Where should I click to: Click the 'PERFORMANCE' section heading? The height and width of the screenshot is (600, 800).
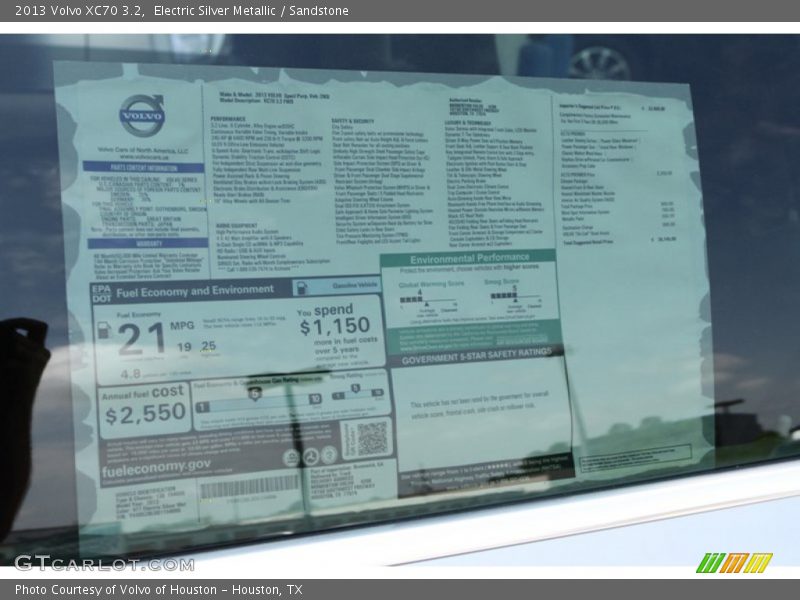(x=228, y=119)
